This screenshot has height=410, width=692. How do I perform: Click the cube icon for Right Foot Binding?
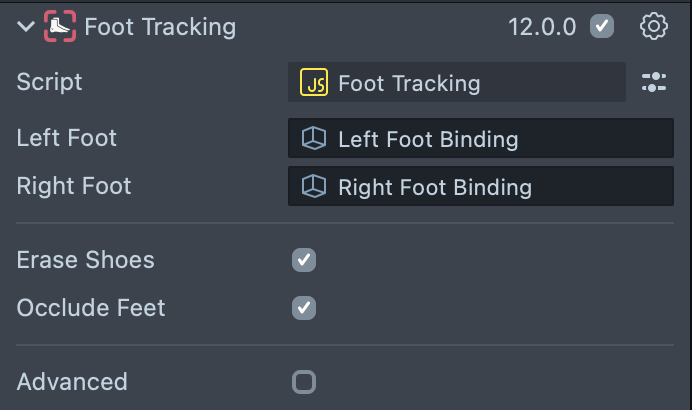[314, 187]
